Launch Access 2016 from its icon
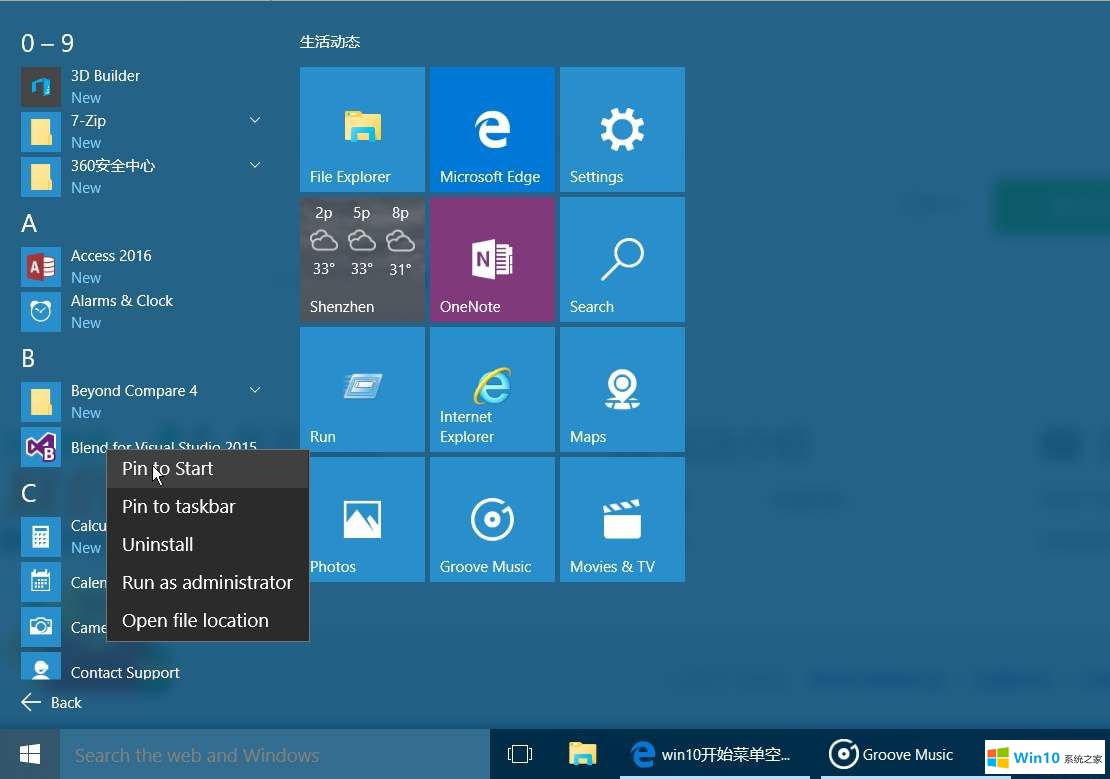Image resolution: width=1110 pixels, height=779 pixels. pyautogui.click(x=40, y=267)
